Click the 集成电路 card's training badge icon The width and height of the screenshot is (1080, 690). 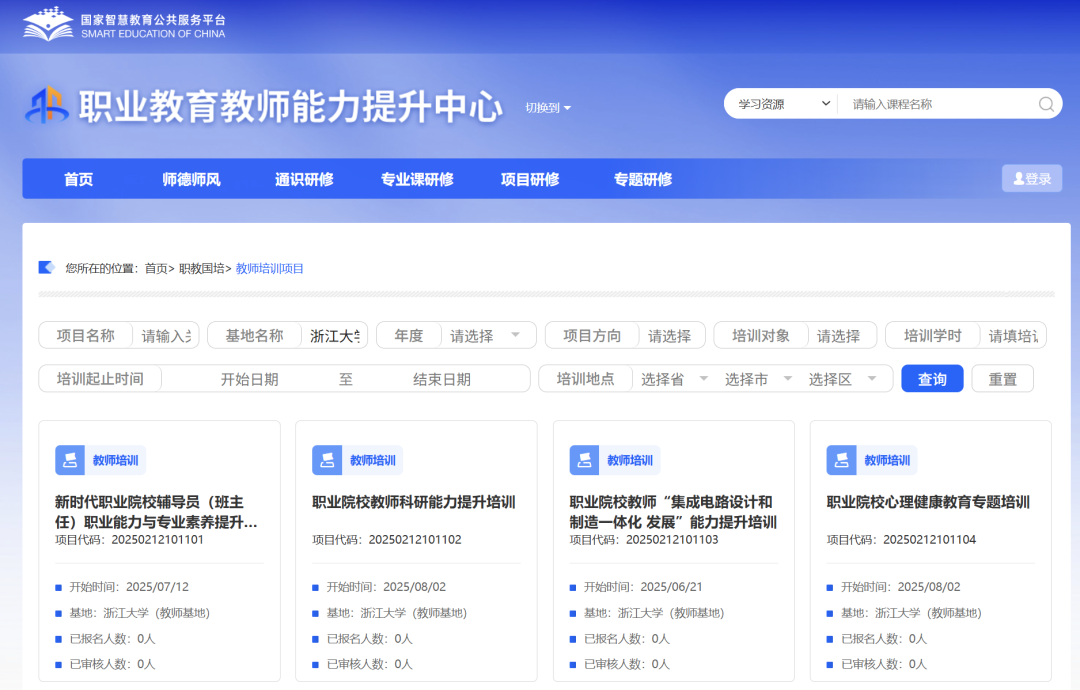[x=584, y=460]
